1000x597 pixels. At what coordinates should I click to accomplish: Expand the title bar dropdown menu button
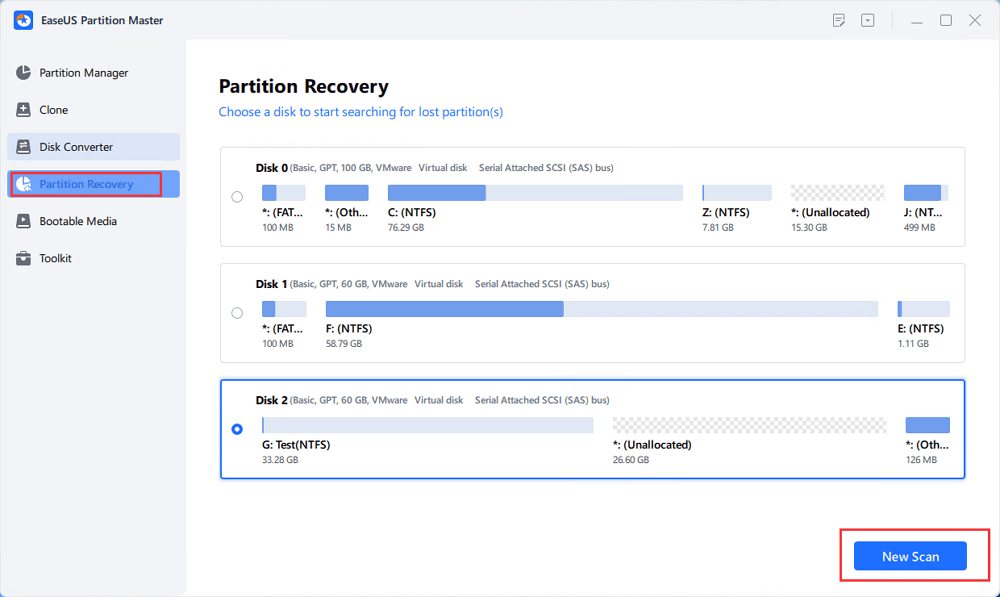point(868,20)
